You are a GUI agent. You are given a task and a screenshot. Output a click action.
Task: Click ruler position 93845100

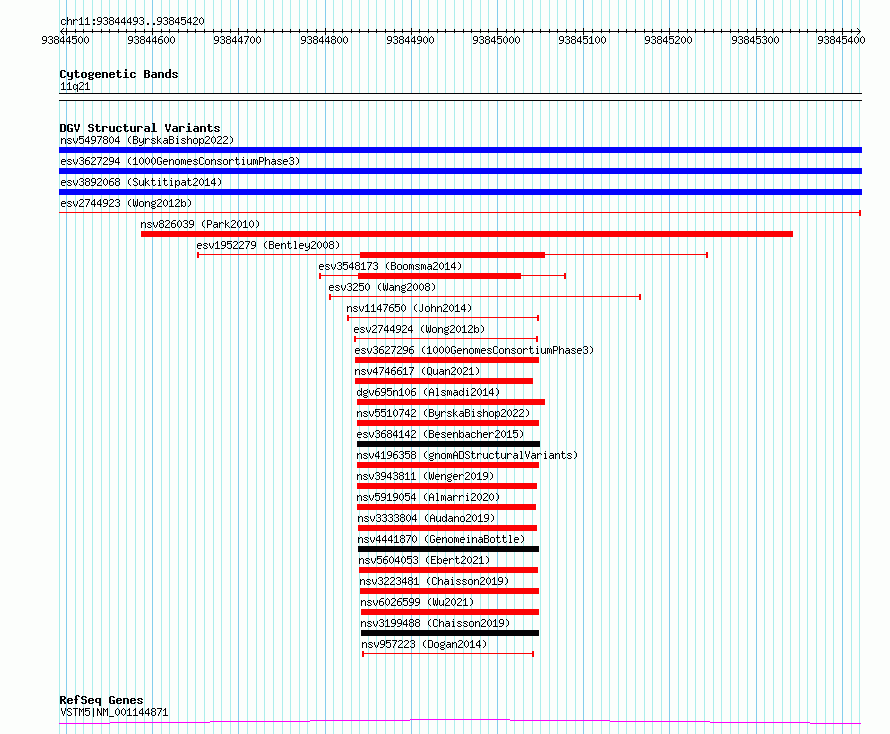pyautogui.click(x=582, y=40)
